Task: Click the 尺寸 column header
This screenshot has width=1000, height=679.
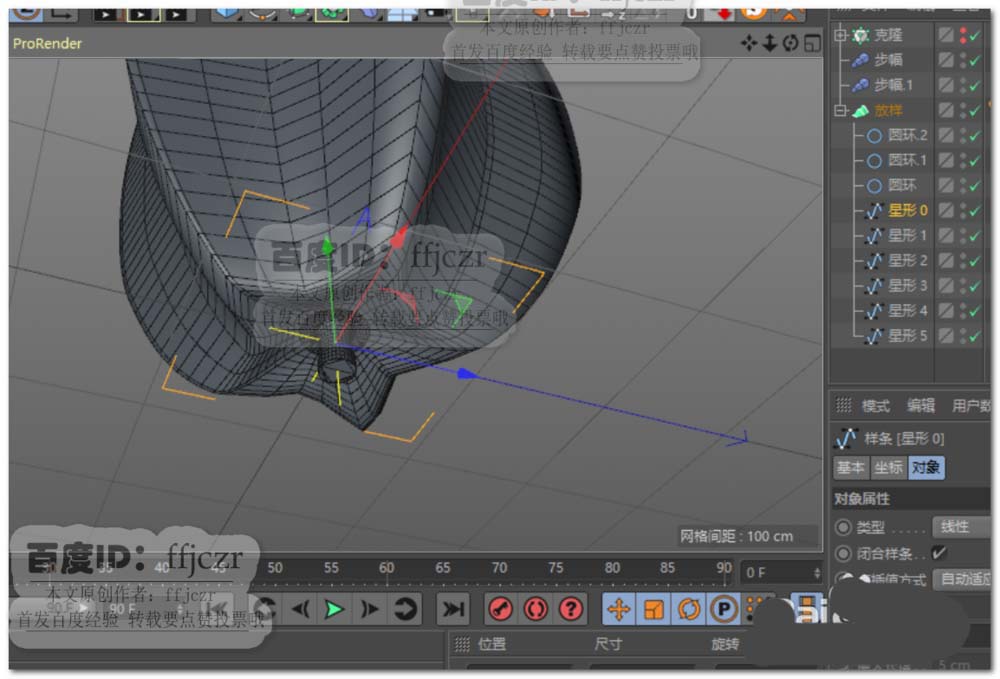Action: coord(608,644)
